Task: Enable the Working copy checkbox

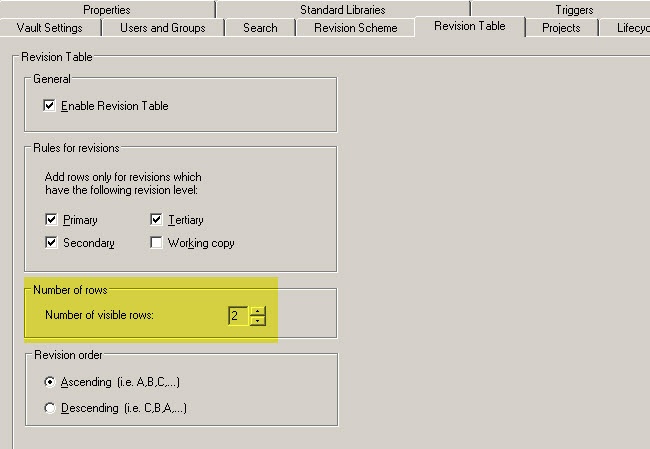Action: point(156,242)
